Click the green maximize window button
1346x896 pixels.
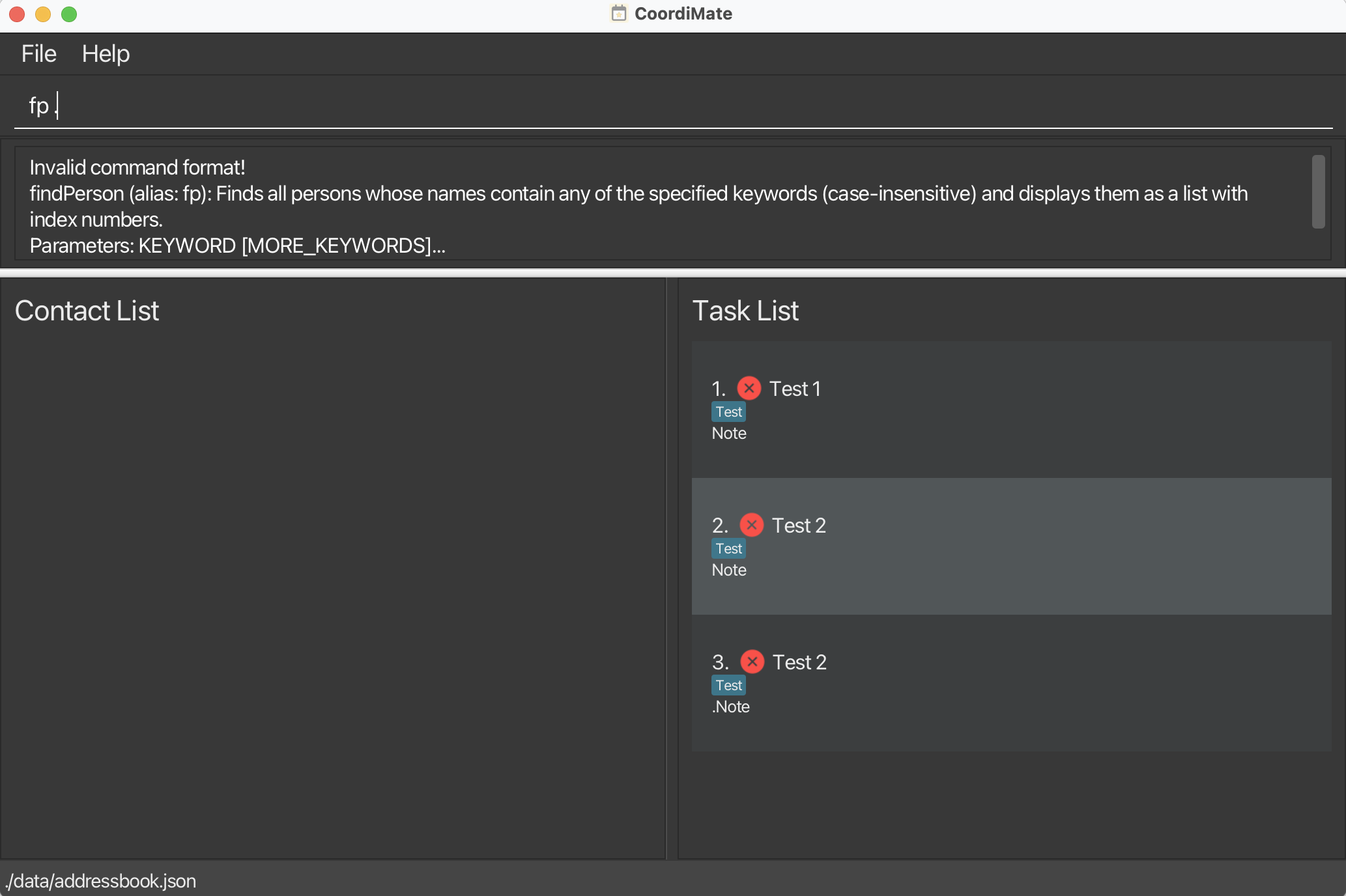click(69, 14)
